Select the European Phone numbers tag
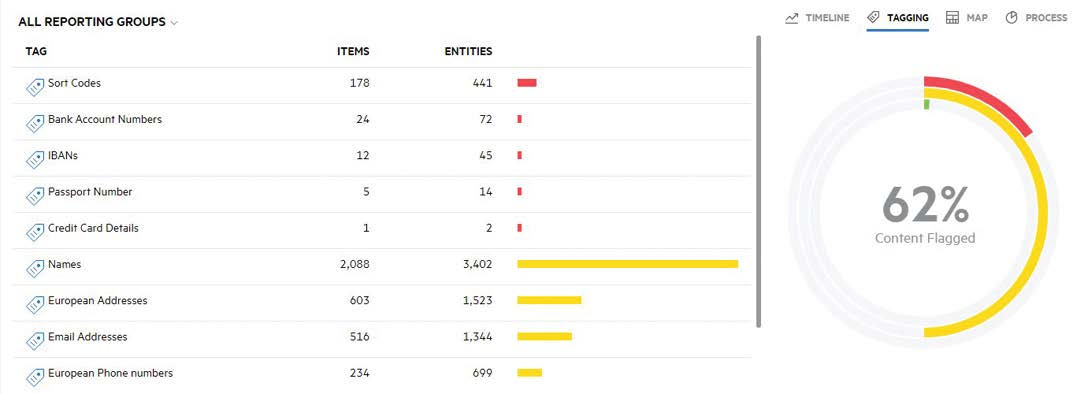 [110, 373]
